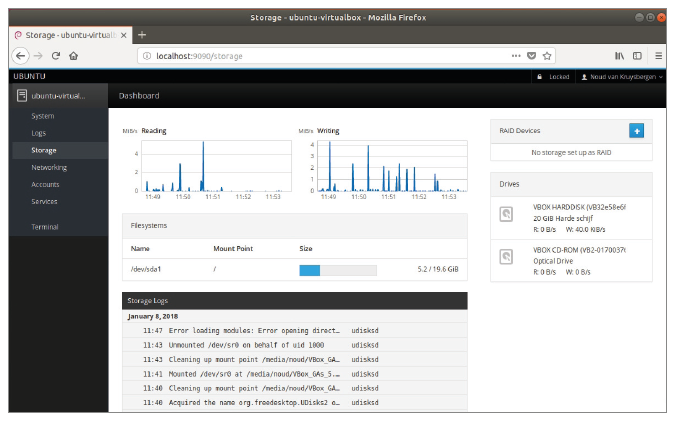Bookmark this page with the star icon
The height and width of the screenshot is (421, 677).
[547, 56]
